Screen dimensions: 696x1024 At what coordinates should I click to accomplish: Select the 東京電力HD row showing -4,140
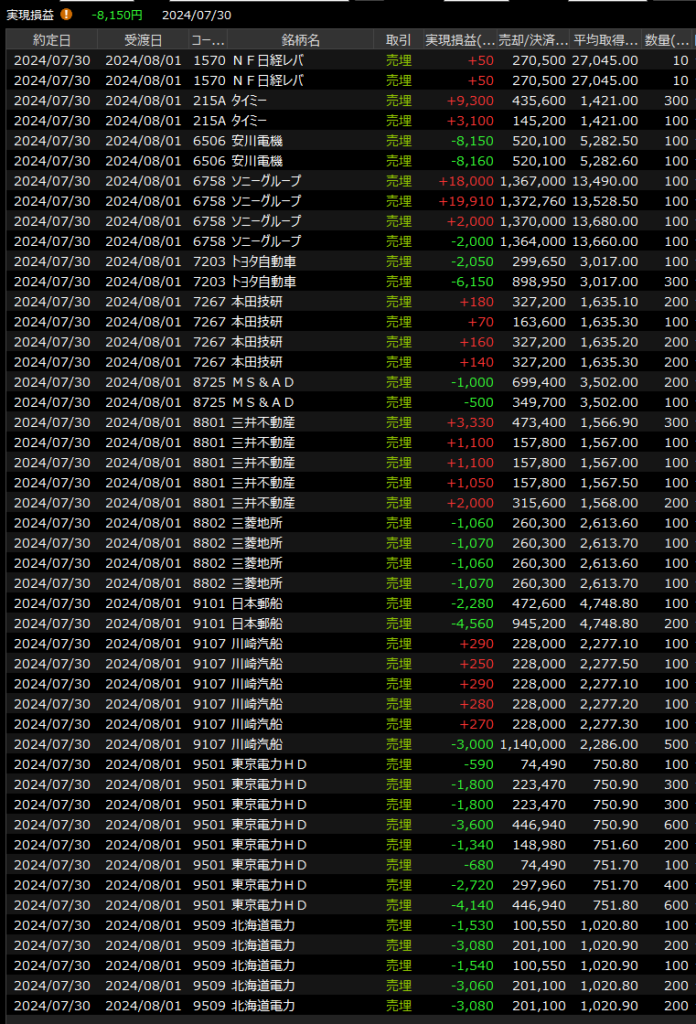(348, 905)
